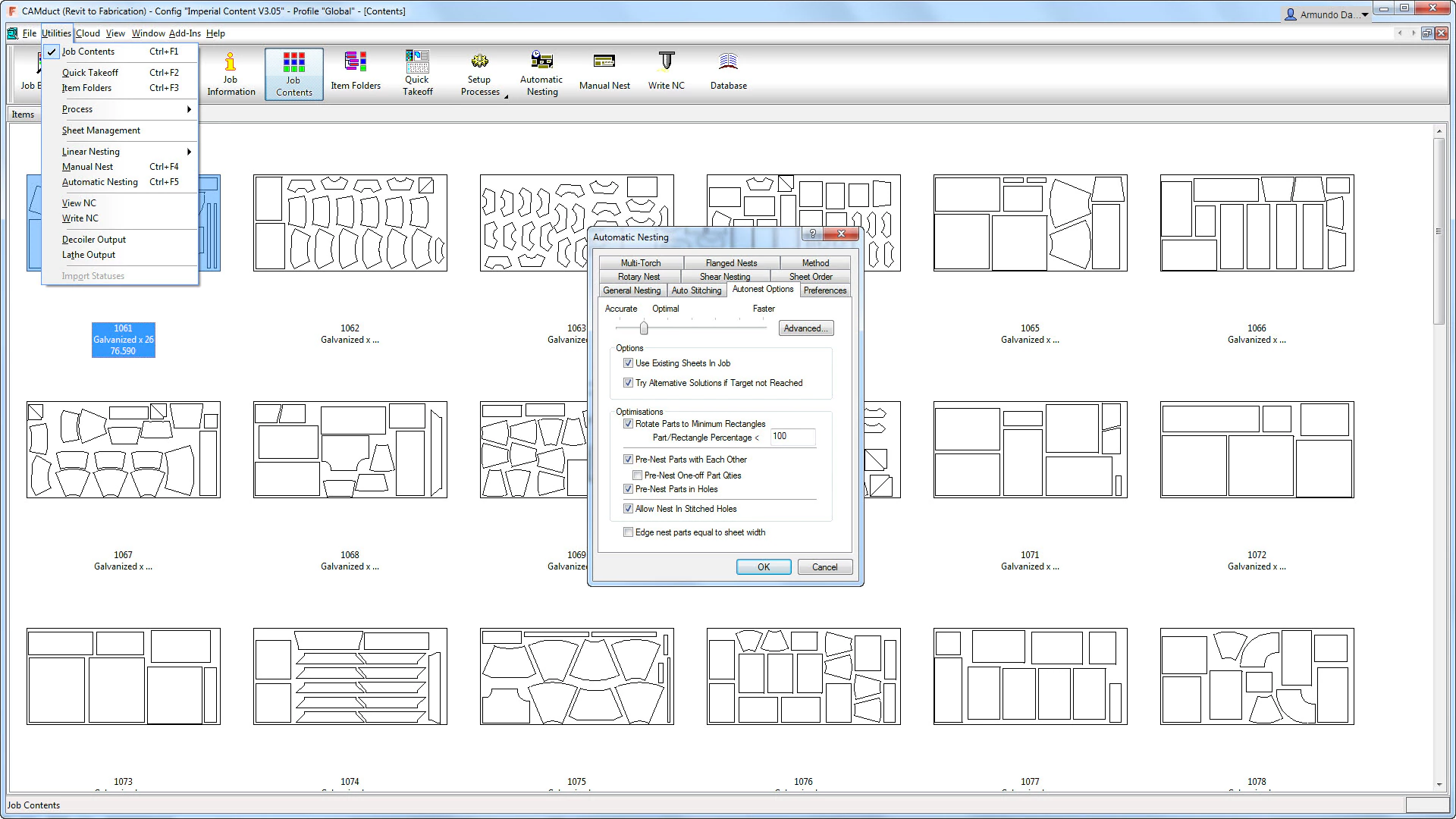Uncheck Use Existing Sheets In Job
Image resolution: width=1456 pixels, height=819 pixels.
tap(628, 363)
